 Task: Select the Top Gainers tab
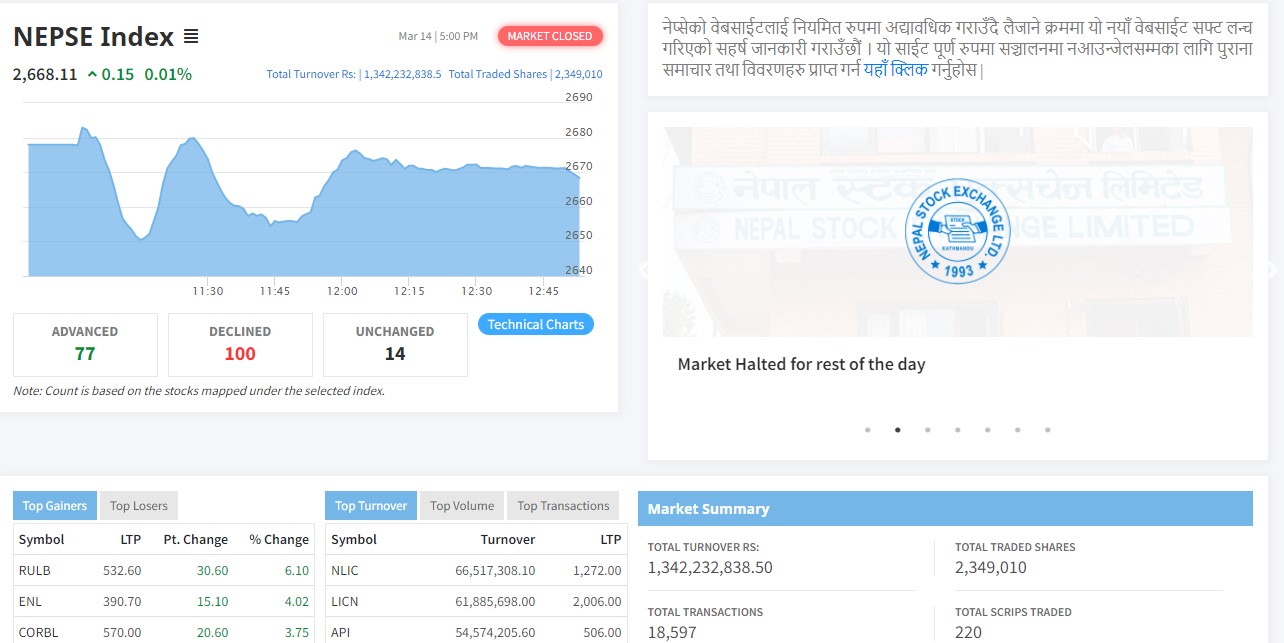[x=55, y=505]
